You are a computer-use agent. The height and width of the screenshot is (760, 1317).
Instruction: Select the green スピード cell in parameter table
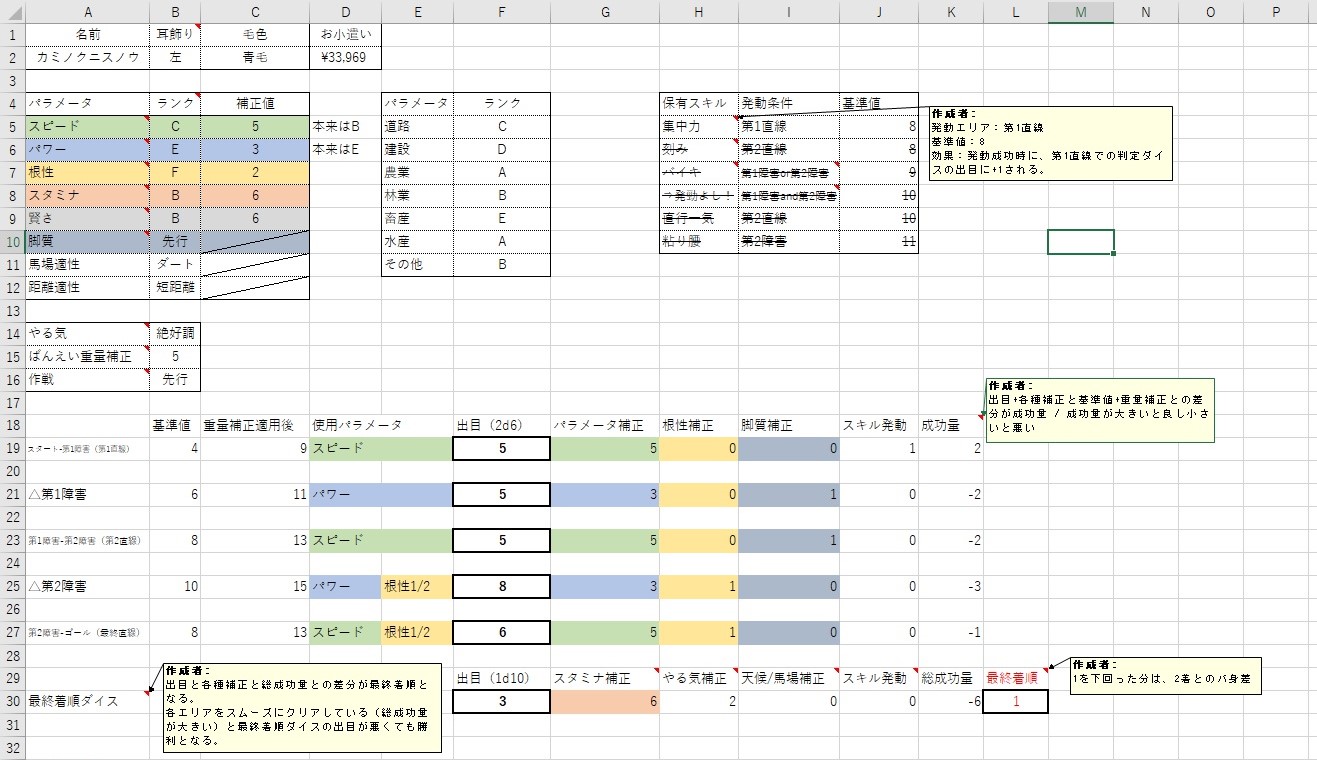(87, 127)
